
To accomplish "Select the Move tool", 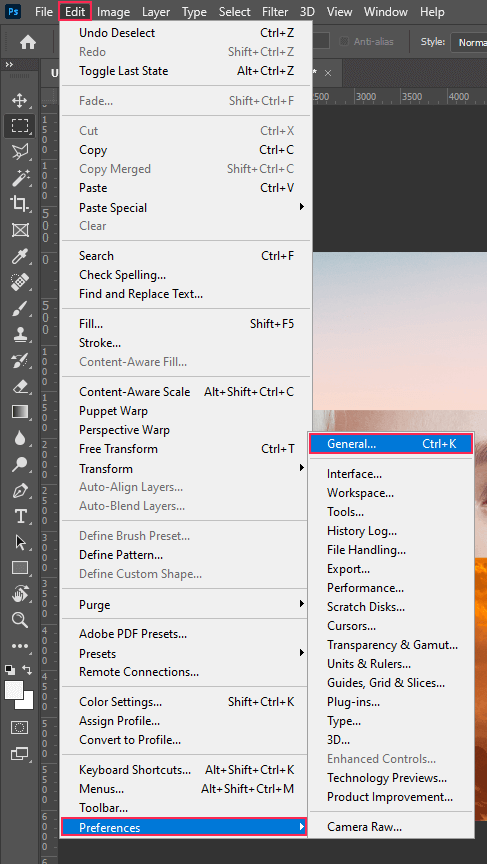I will pos(20,101).
